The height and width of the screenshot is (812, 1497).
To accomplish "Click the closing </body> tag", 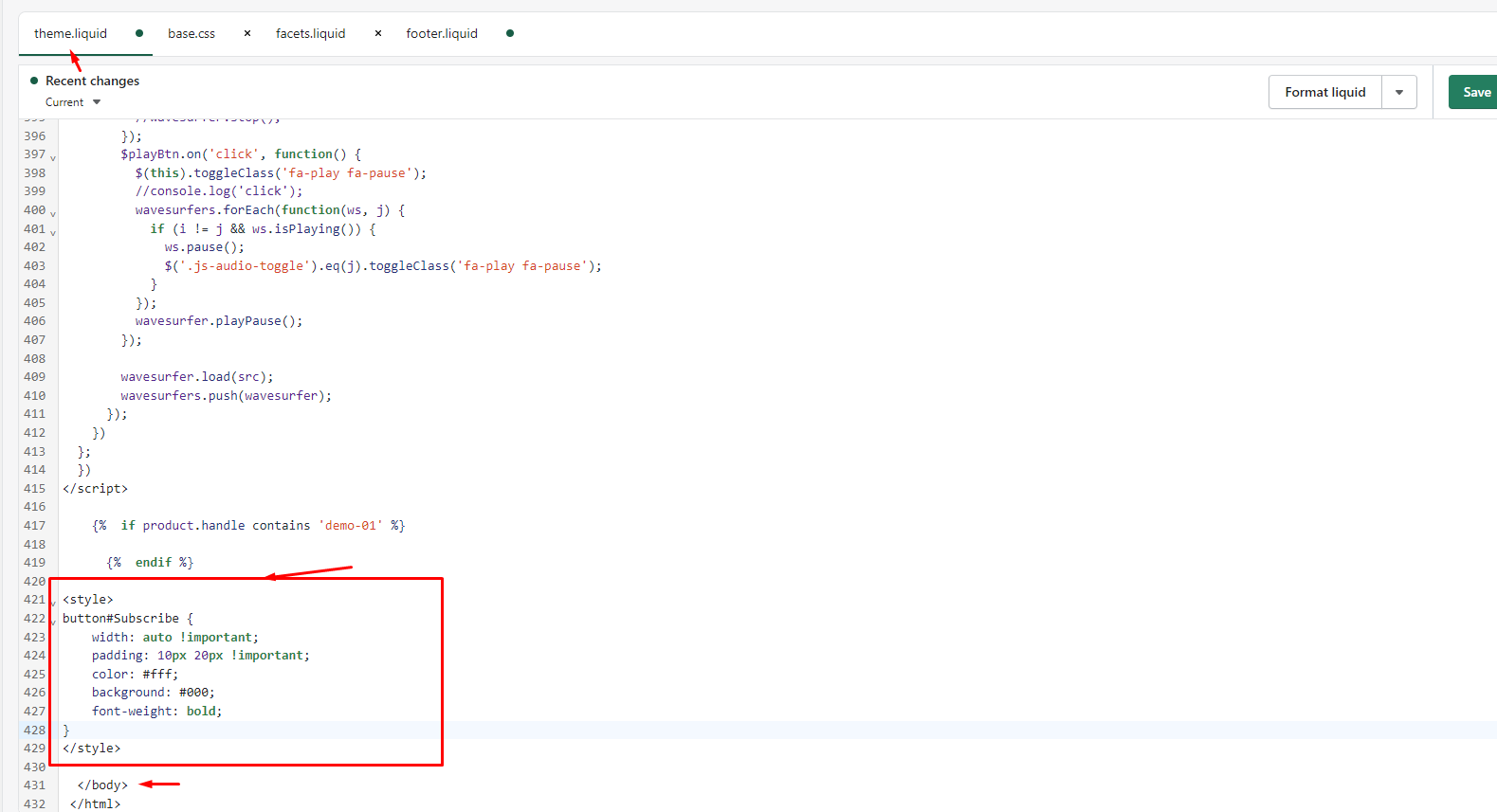I will [x=102, y=785].
